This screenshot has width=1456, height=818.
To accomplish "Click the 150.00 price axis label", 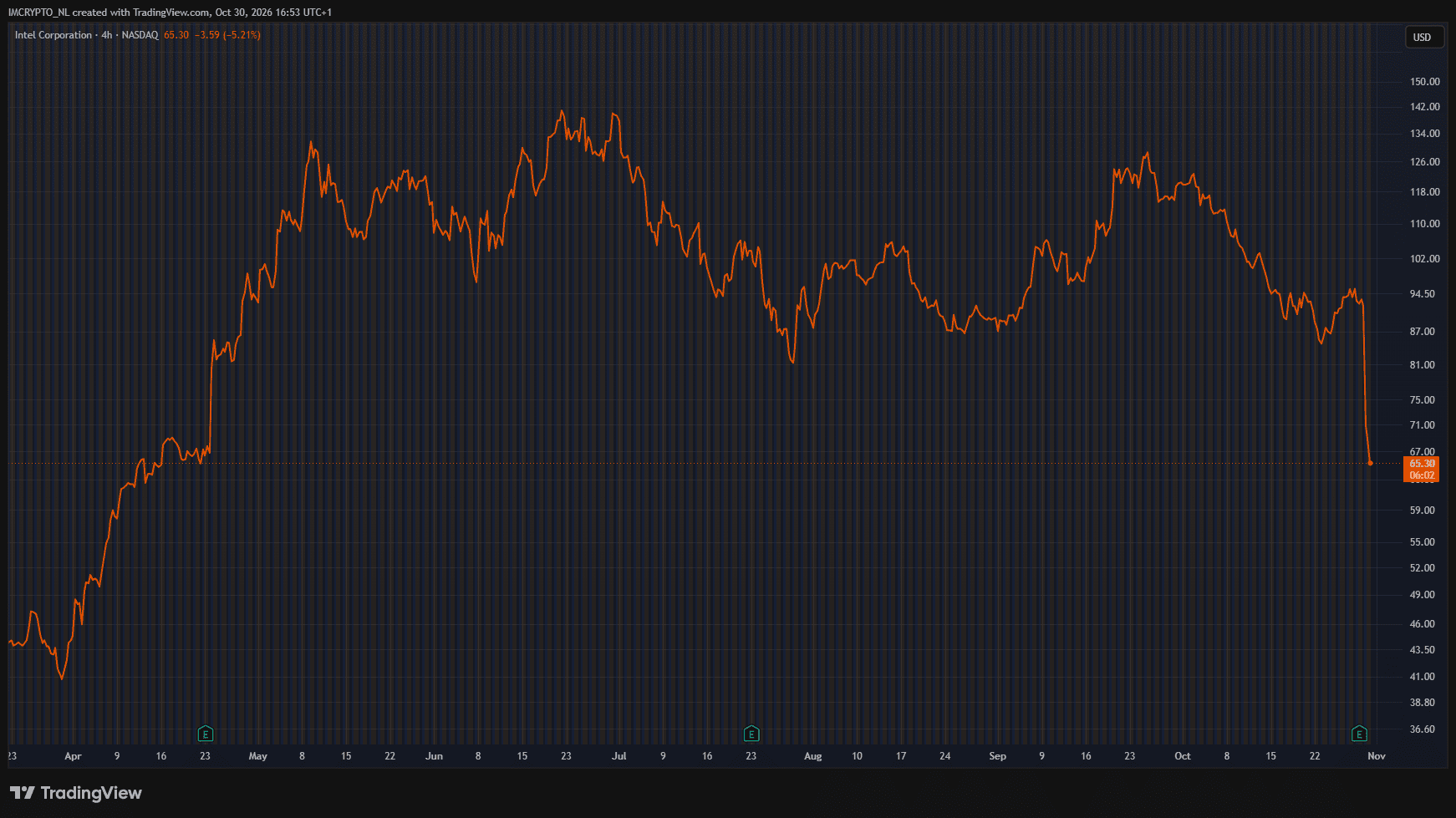I will [1425, 82].
